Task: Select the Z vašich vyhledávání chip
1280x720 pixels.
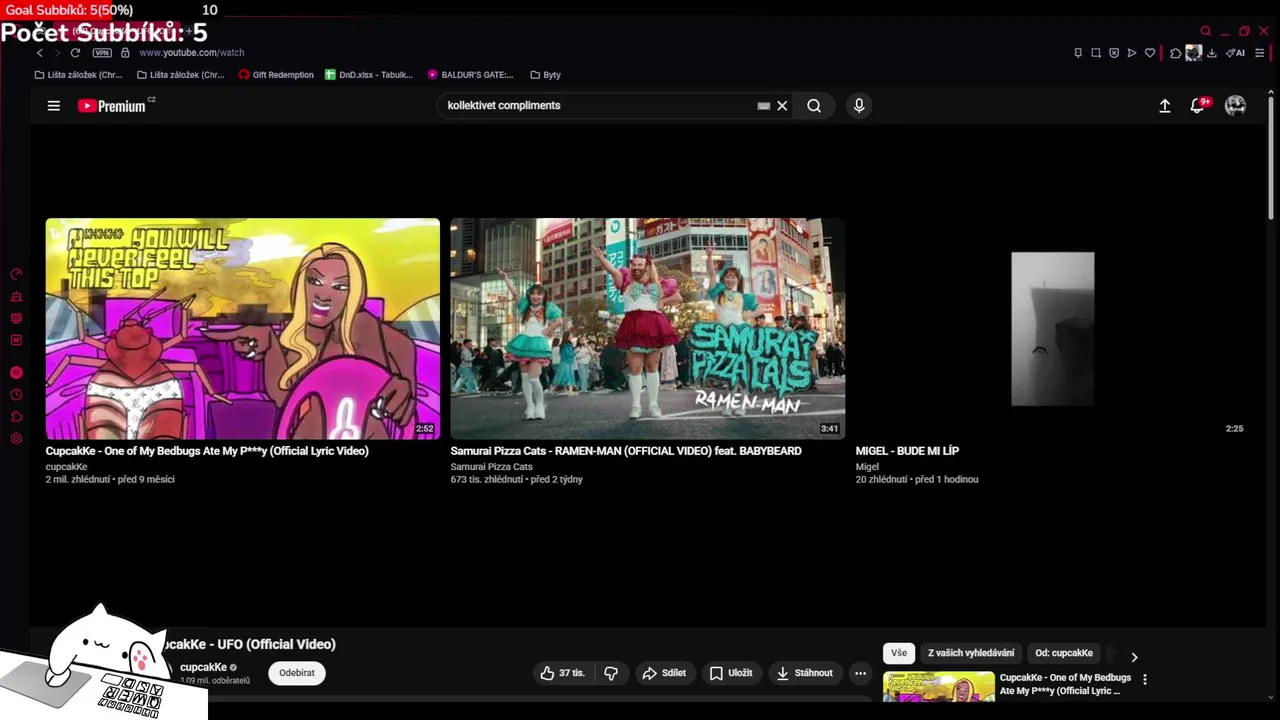Action: coord(971,653)
